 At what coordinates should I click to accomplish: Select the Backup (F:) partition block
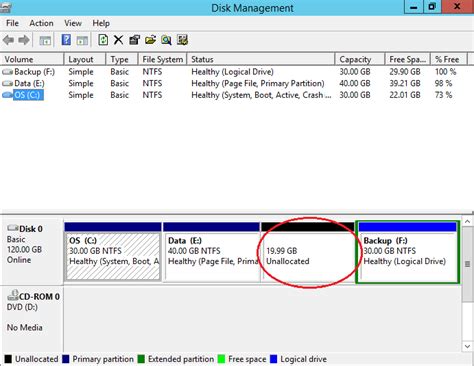pos(408,252)
